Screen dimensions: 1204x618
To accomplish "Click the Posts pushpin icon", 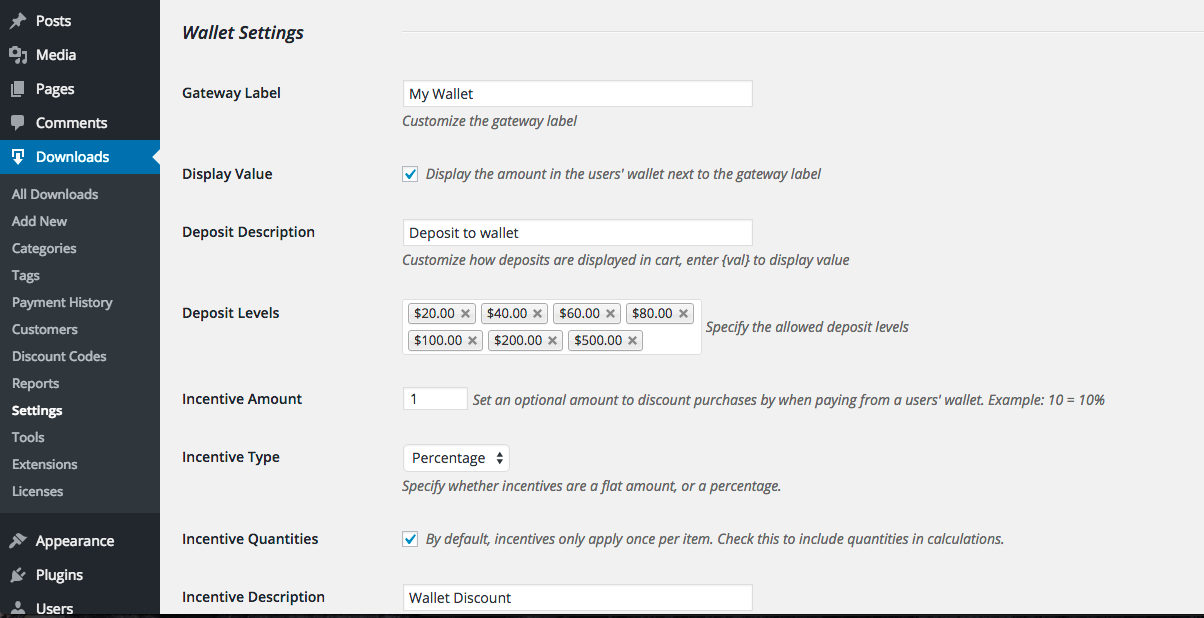I will [x=17, y=21].
